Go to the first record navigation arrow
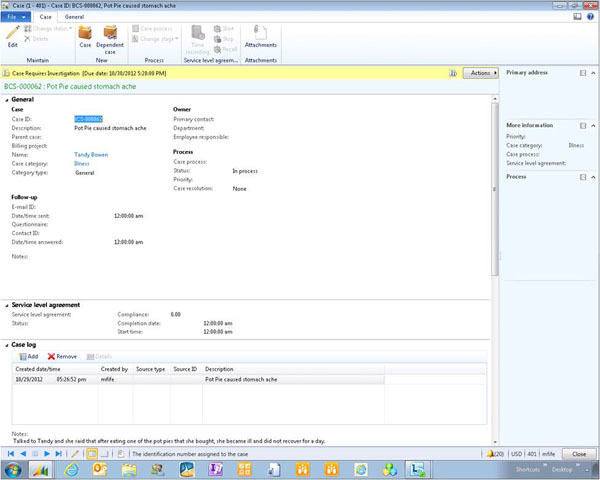The height and width of the screenshot is (480, 600). click(11, 454)
